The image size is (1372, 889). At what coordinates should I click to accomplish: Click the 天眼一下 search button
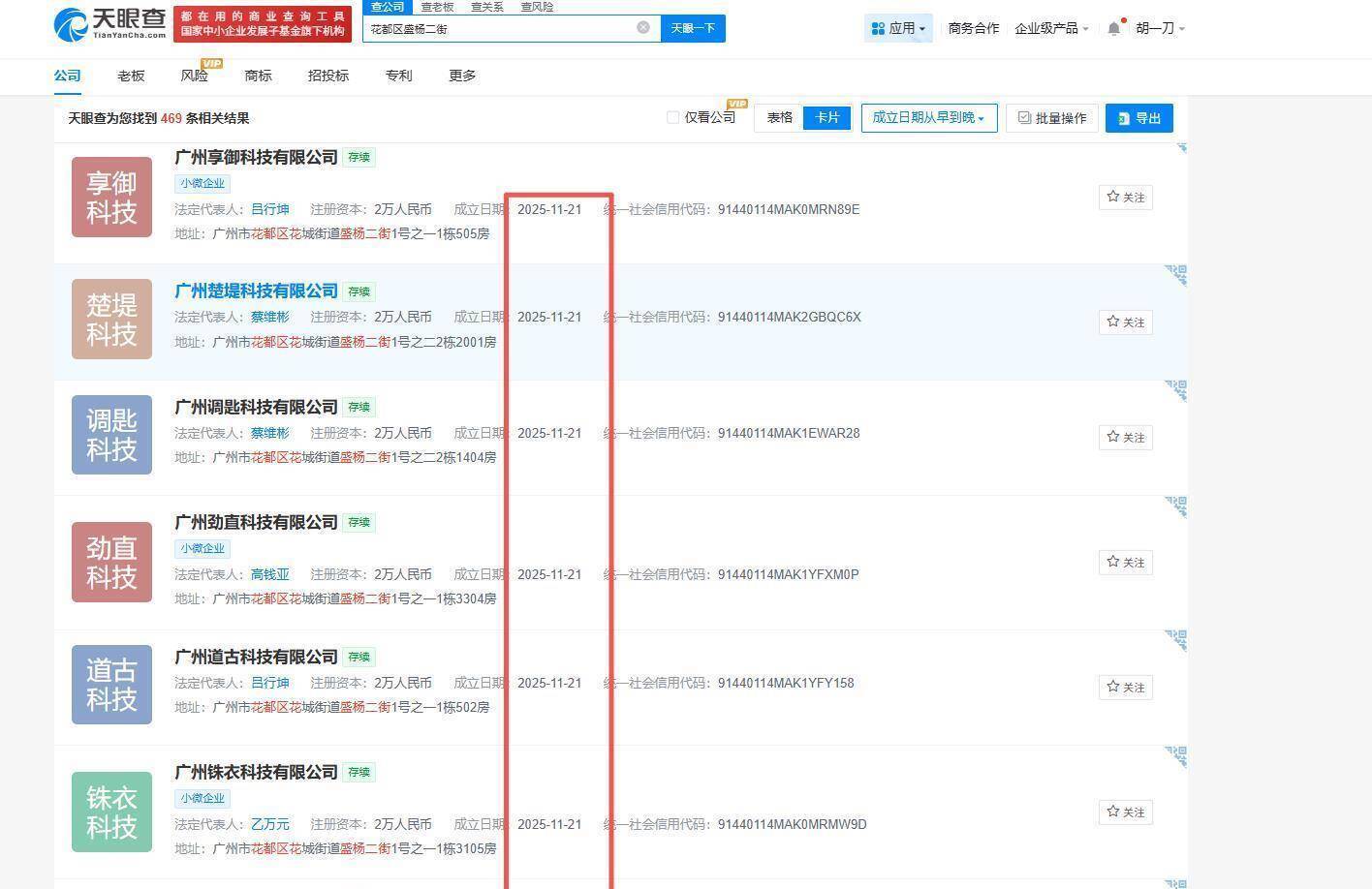pyautogui.click(x=693, y=28)
